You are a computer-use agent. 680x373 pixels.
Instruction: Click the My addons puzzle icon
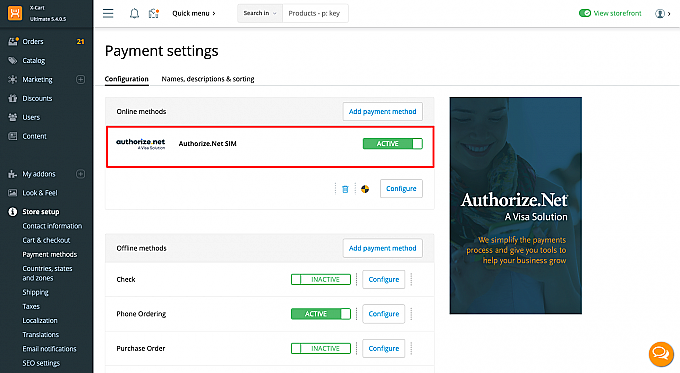[x=13, y=174]
